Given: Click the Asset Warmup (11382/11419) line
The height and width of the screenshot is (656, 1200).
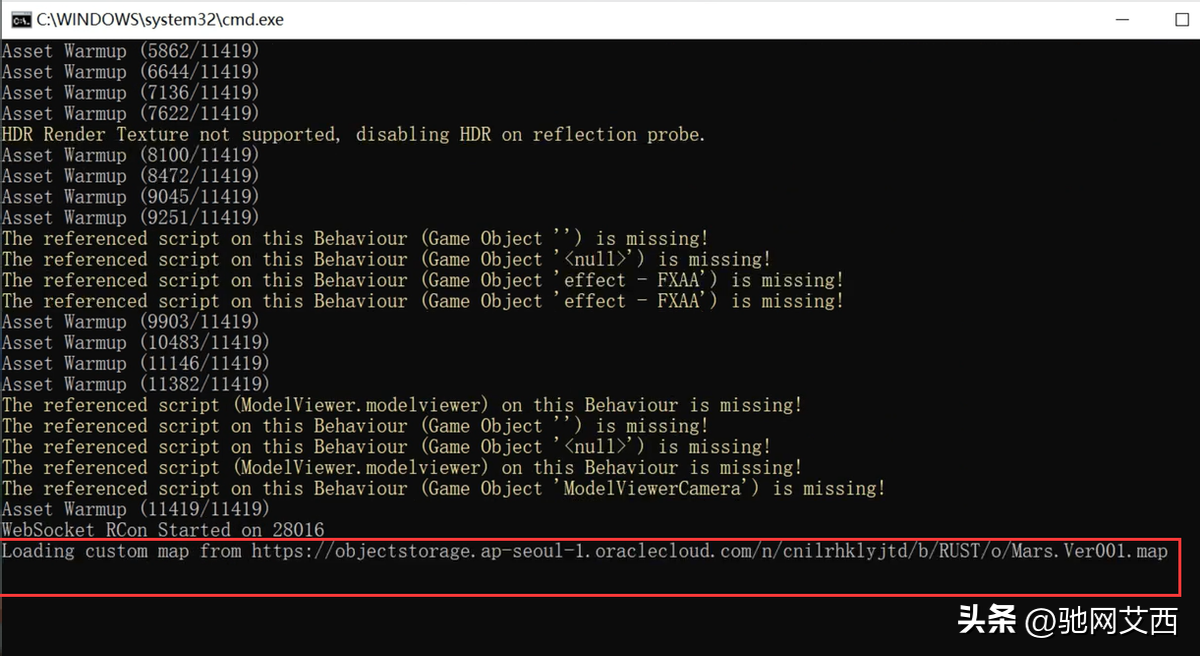Looking at the screenshot, I should click(135, 384).
